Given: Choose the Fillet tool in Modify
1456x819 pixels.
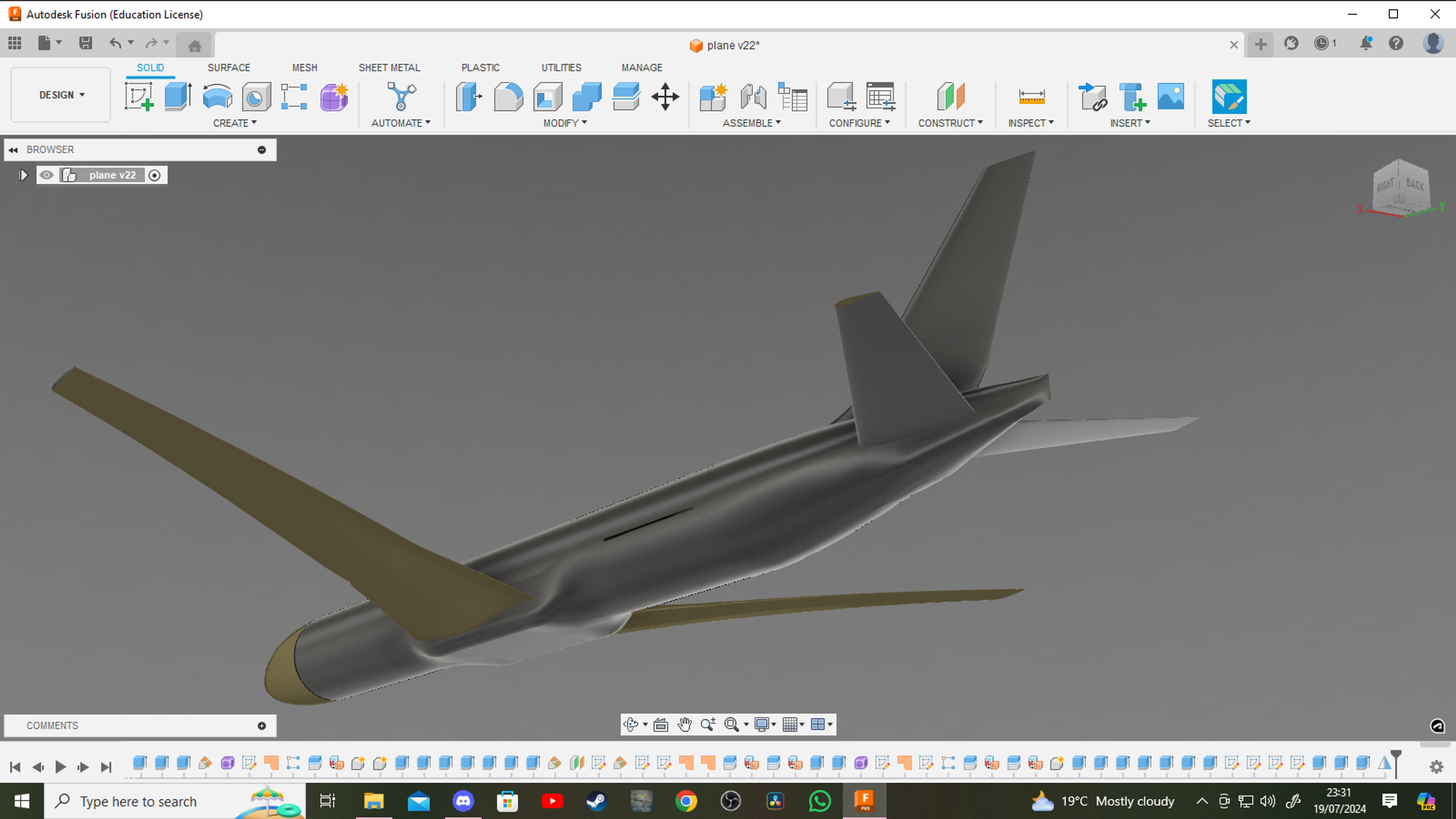Looking at the screenshot, I should (x=508, y=97).
